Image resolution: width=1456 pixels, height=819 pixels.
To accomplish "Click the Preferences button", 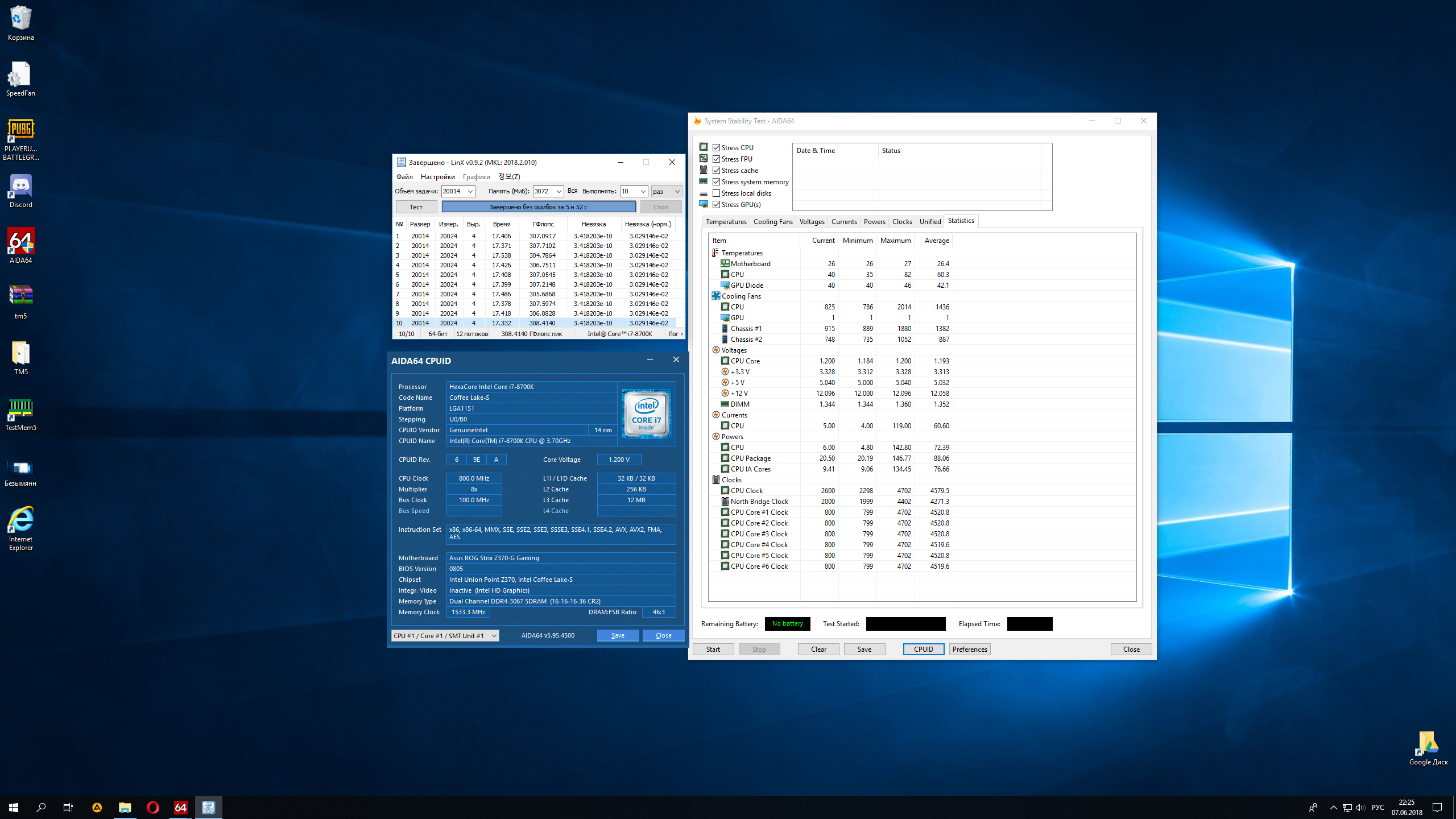I will point(970,650).
